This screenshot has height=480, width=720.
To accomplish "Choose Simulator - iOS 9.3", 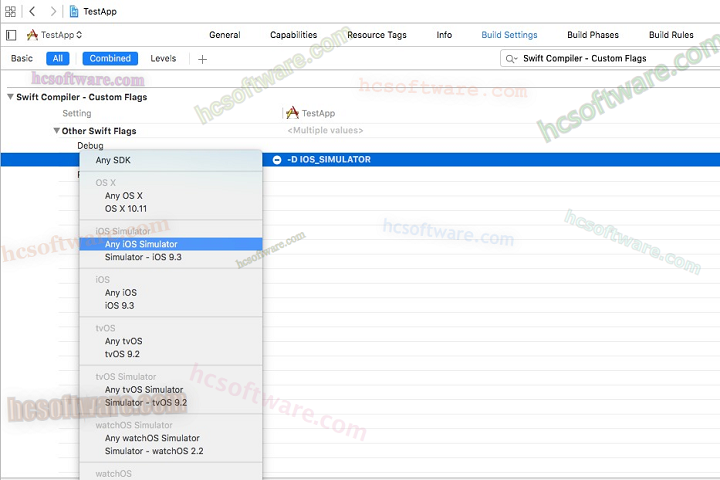I will click(x=171, y=257).
